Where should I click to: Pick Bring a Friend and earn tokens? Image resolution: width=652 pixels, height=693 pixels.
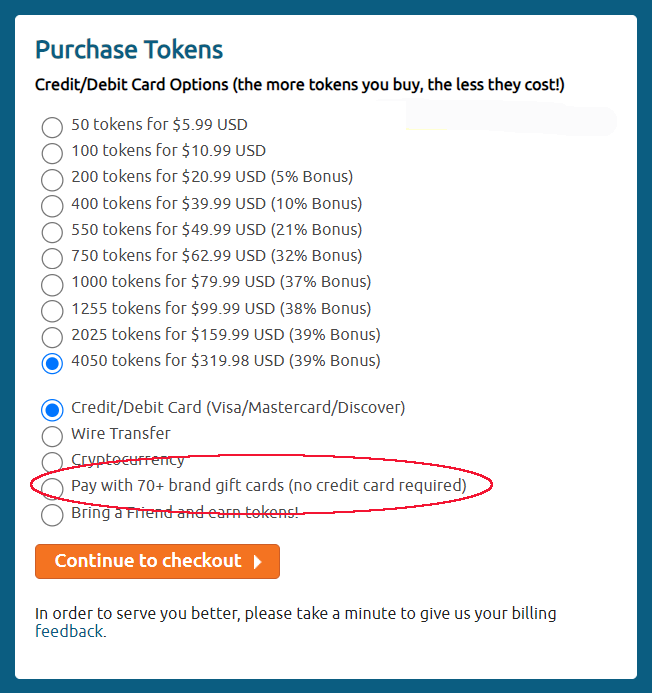pyautogui.click(x=52, y=514)
